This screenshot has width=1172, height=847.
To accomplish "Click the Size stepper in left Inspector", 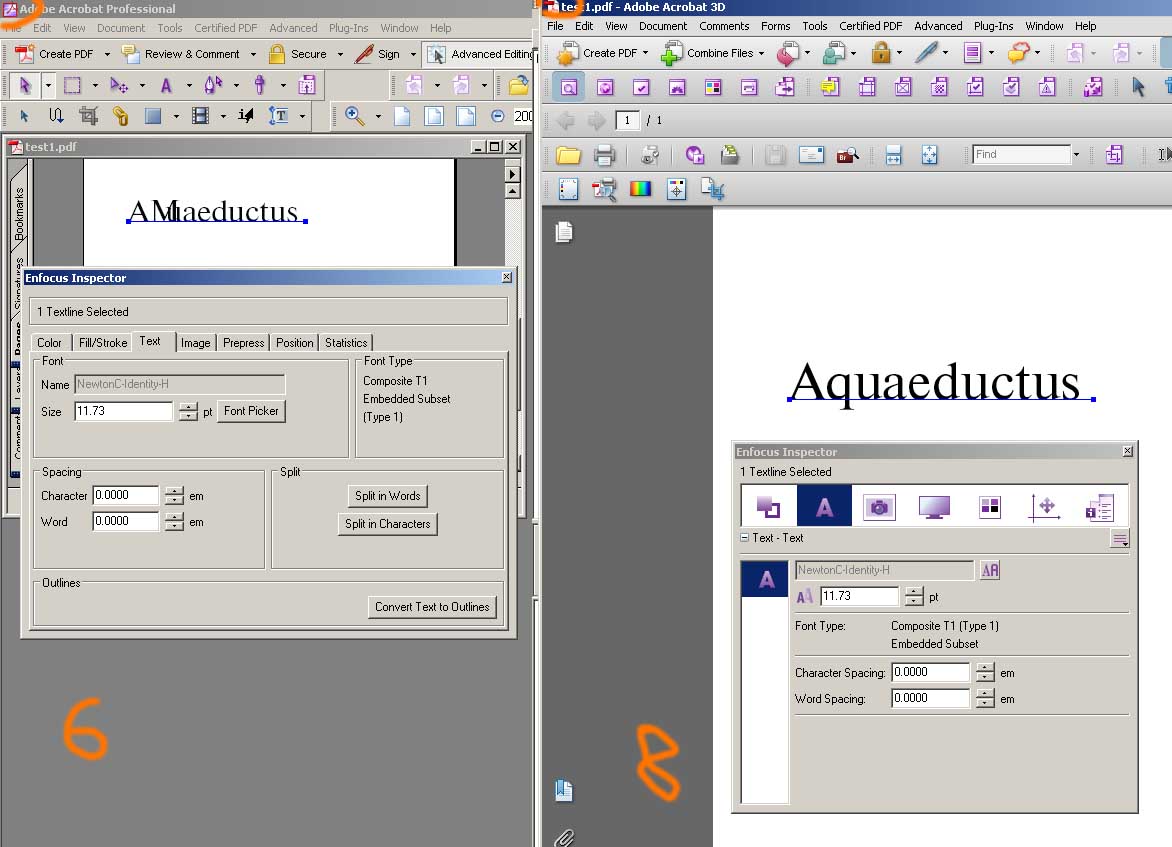I will 188,411.
